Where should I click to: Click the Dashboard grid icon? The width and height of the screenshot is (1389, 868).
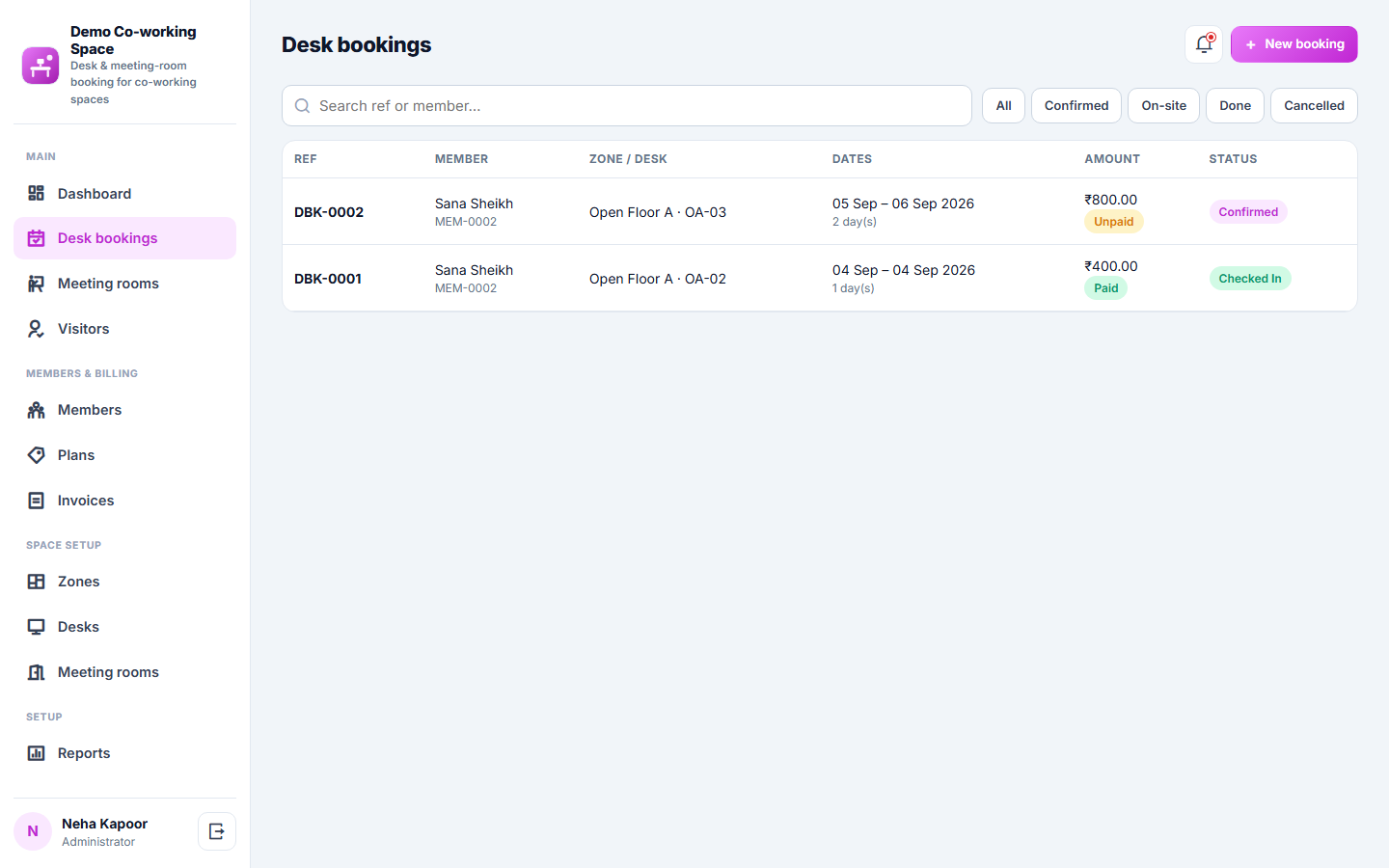(37, 194)
